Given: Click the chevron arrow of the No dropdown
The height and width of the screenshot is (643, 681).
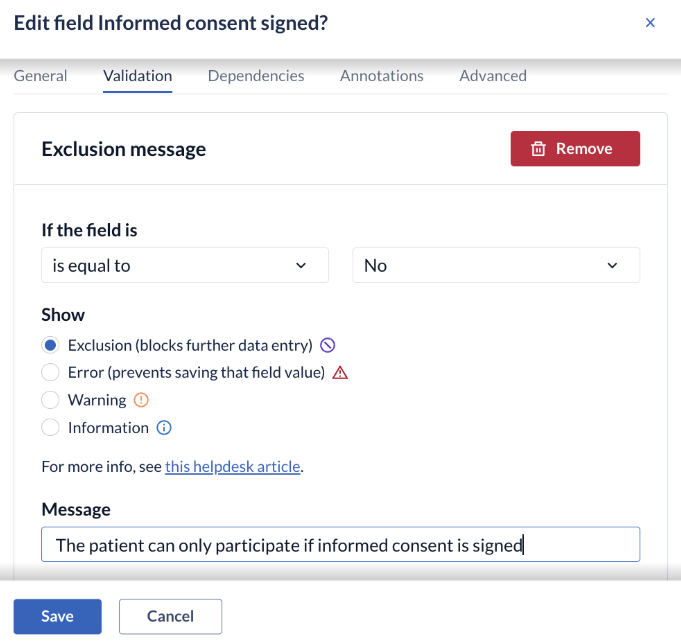Looking at the screenshot, I should (x=612, y=265).
